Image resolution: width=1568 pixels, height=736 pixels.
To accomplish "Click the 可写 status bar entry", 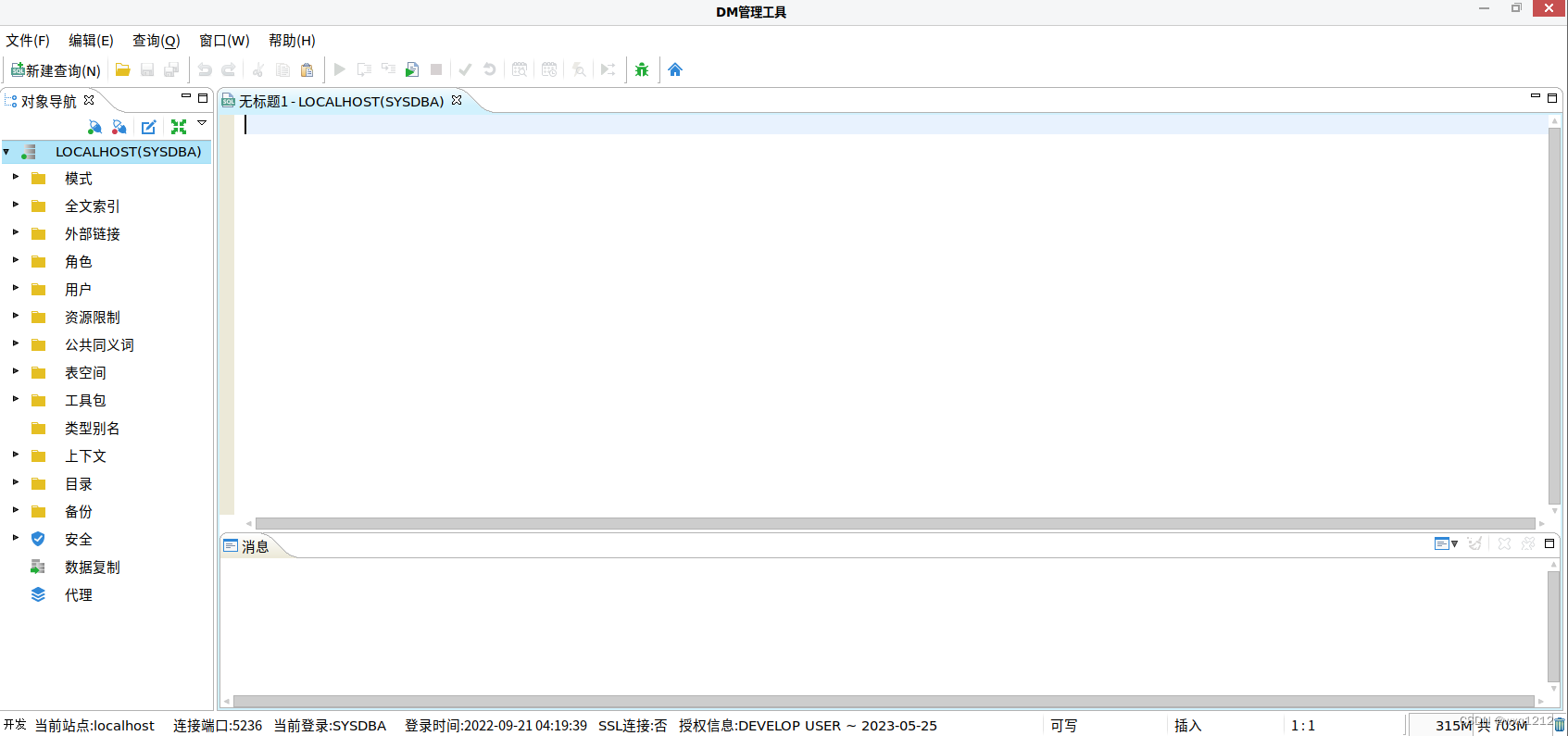I will click(x=1063, y=726).
